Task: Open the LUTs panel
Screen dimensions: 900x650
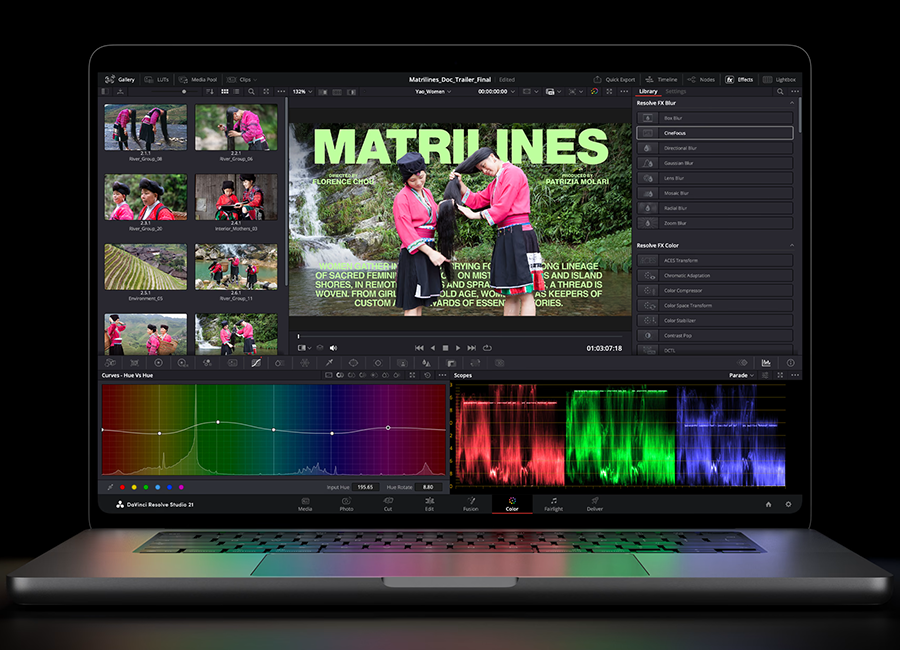Action: pyautogui.click(x=157, y=79)
